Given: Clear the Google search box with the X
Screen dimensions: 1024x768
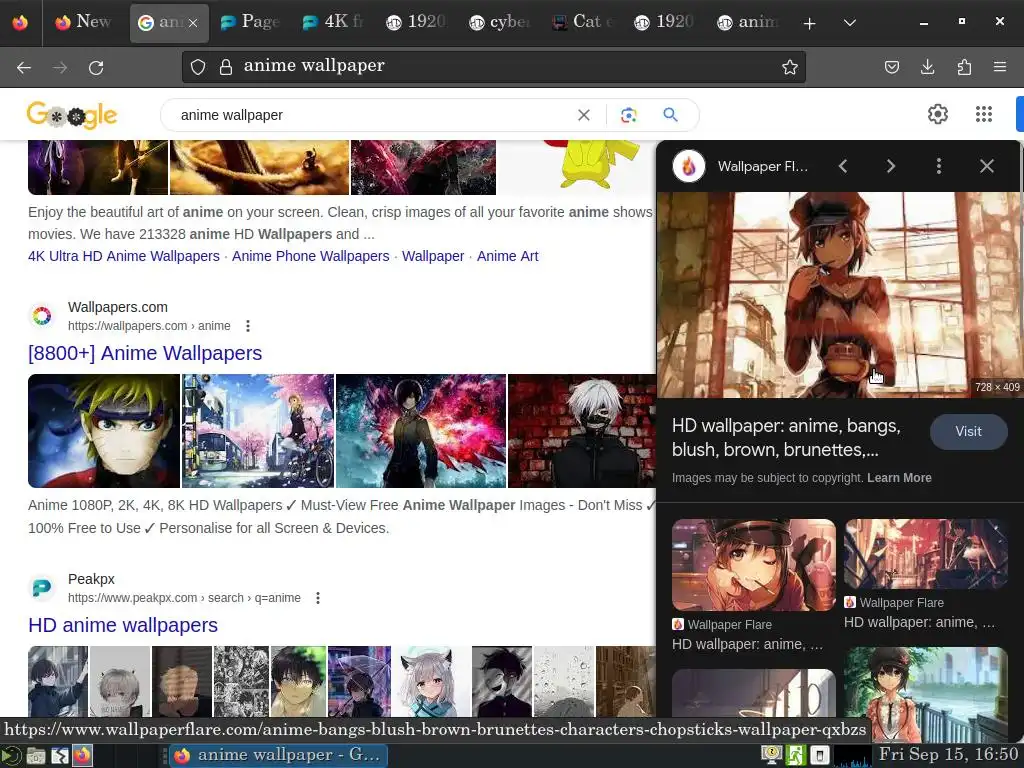Looking at the screenshot, I should [584, 115].
